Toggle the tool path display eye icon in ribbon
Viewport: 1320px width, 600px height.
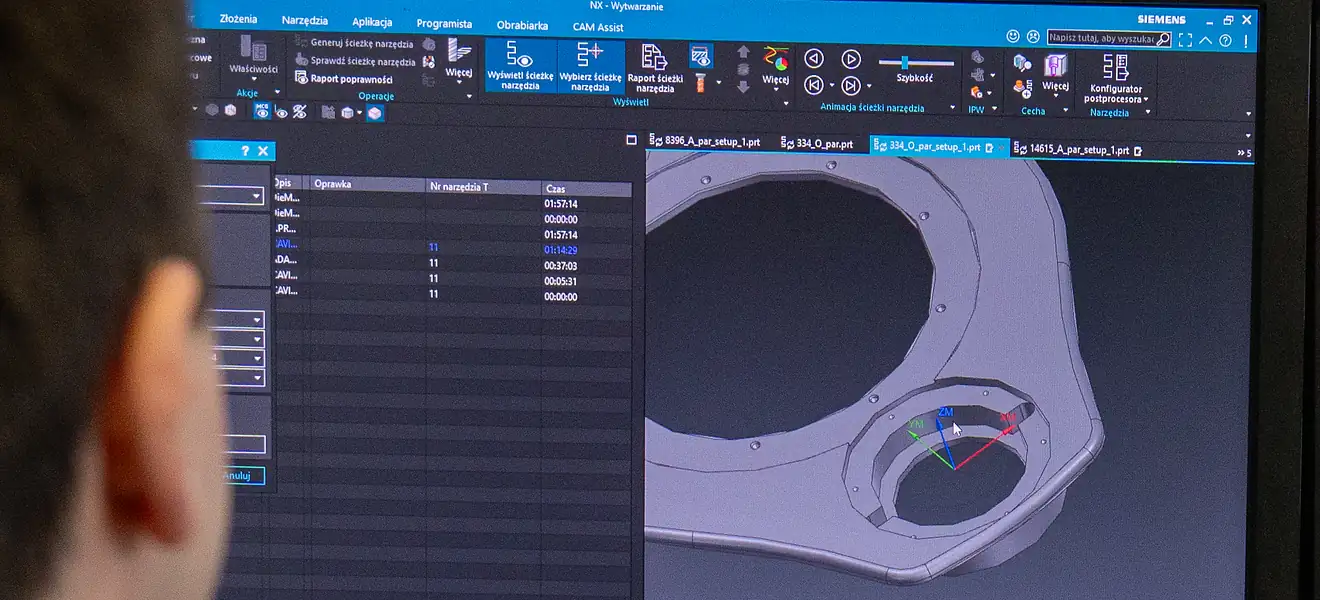(700, 55)
